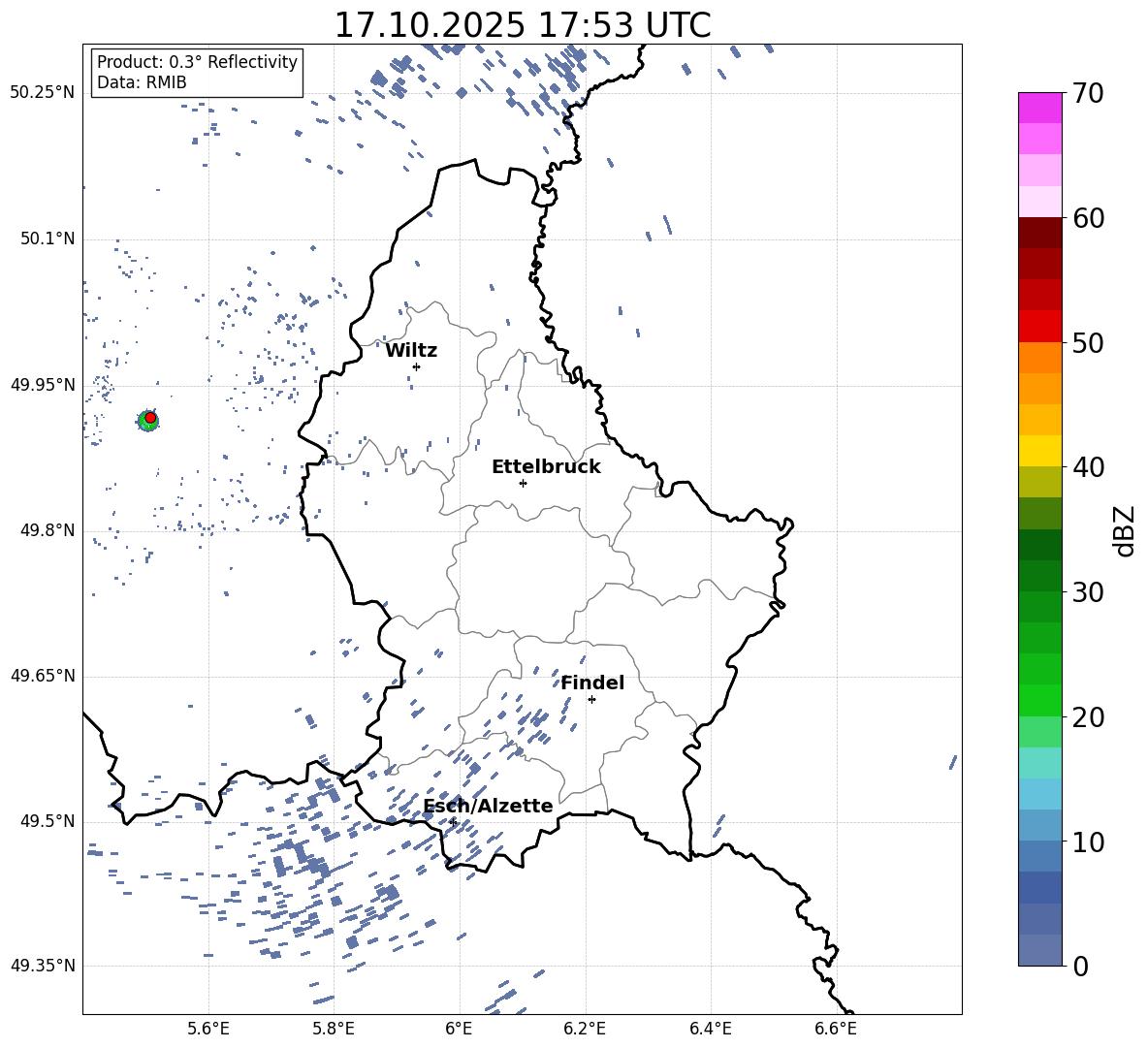Click the cross marker below Findel

click(591, 700)
